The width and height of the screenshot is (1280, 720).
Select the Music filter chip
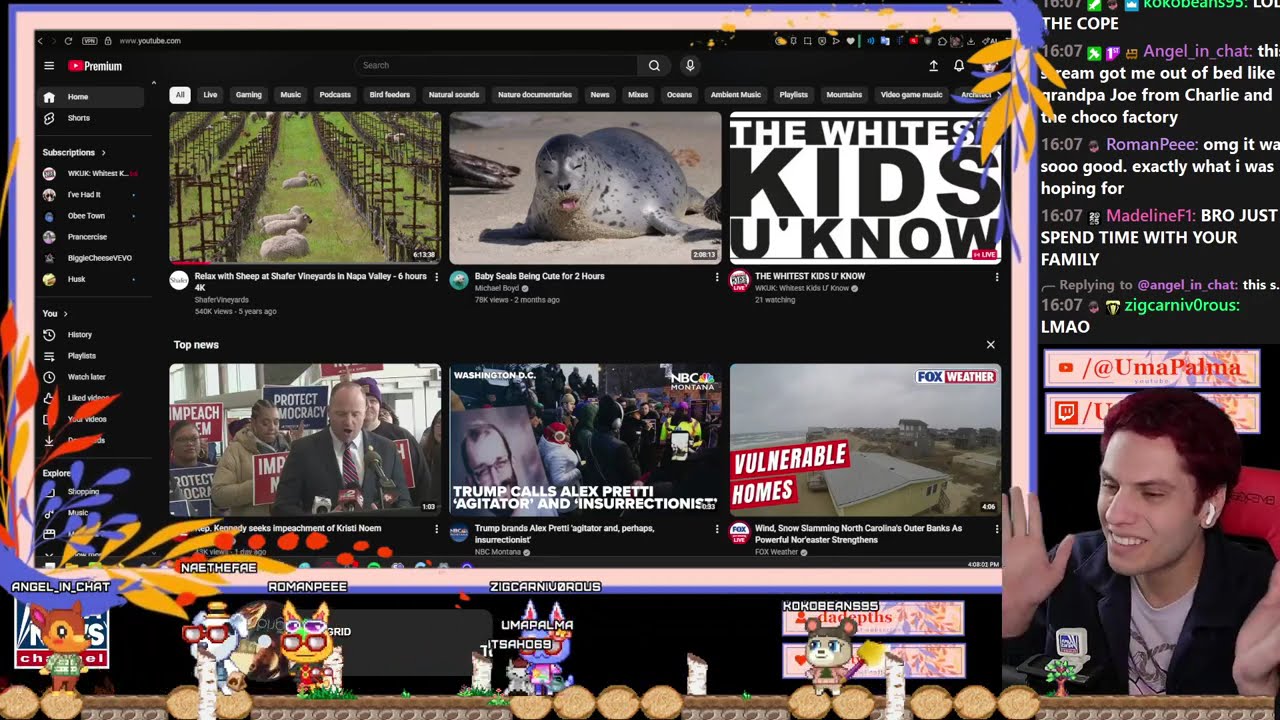click(x=290, y=95)
